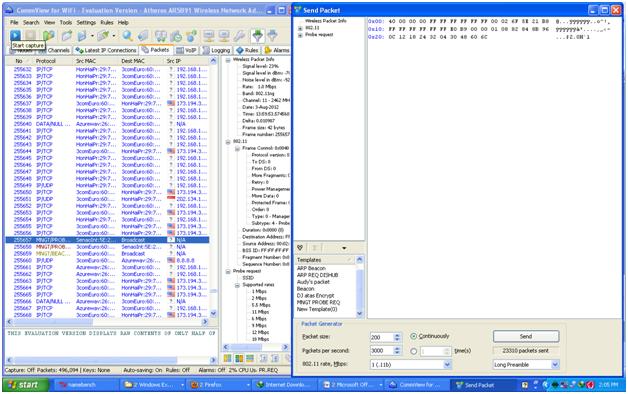The height and width of the screenshot is (394, 628).
Task: Click the packet list vertical scrollbar down arrow
Action: point(213,314)
